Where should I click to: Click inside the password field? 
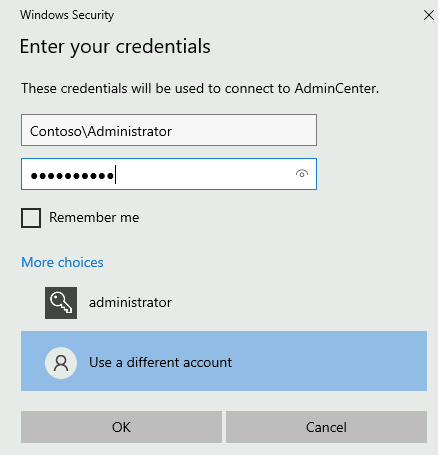coord(169,174)
